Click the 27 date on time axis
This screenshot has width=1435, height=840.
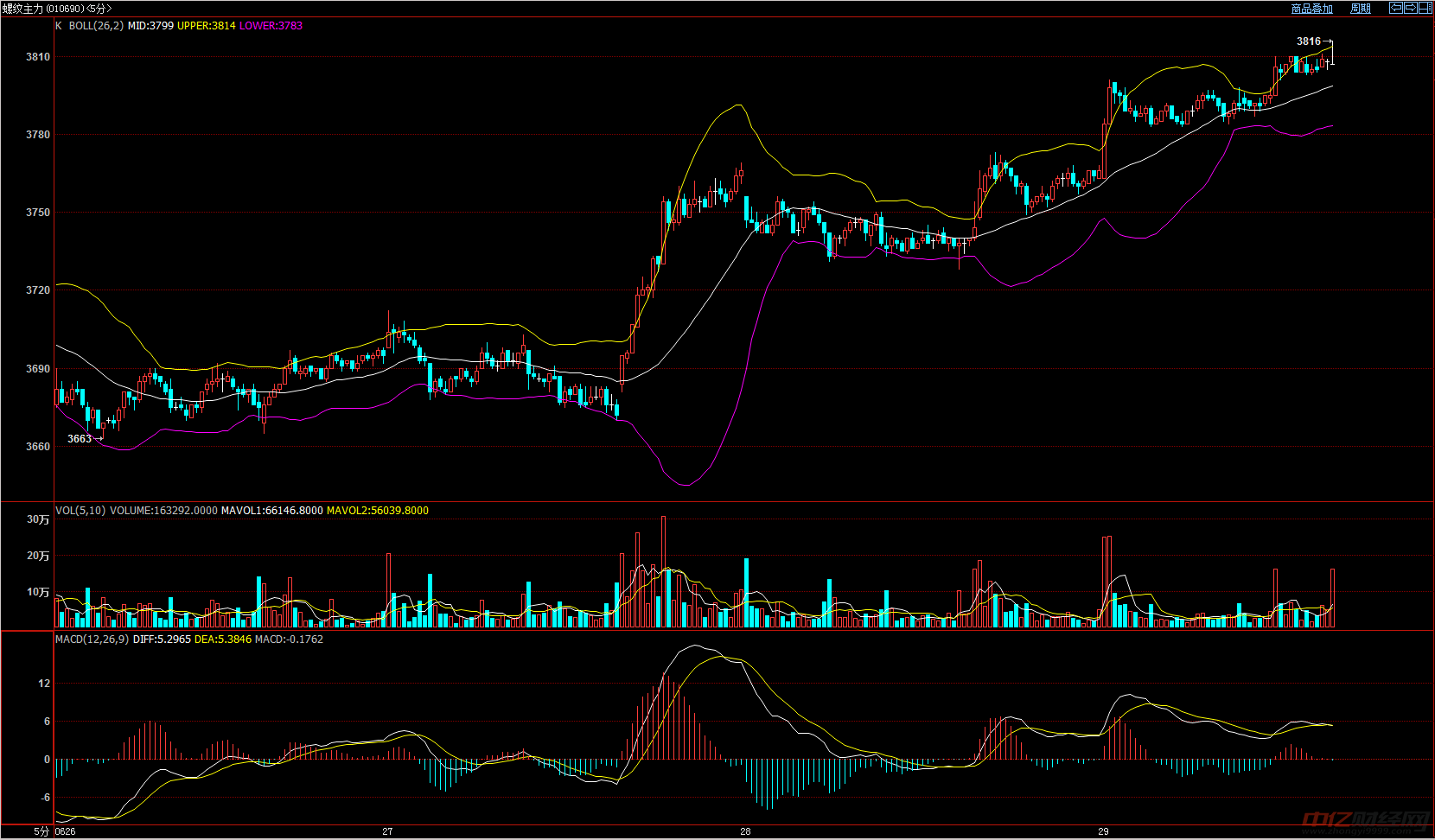[x=387, y=832]
